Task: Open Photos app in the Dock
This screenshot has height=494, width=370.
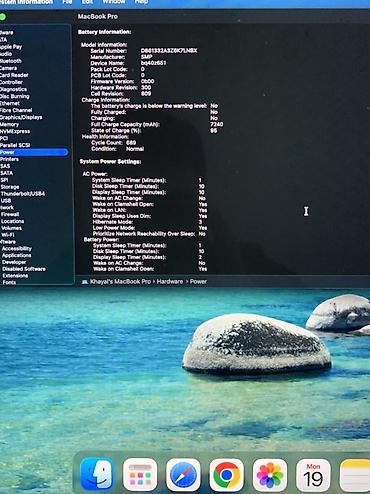Action: 270,474
